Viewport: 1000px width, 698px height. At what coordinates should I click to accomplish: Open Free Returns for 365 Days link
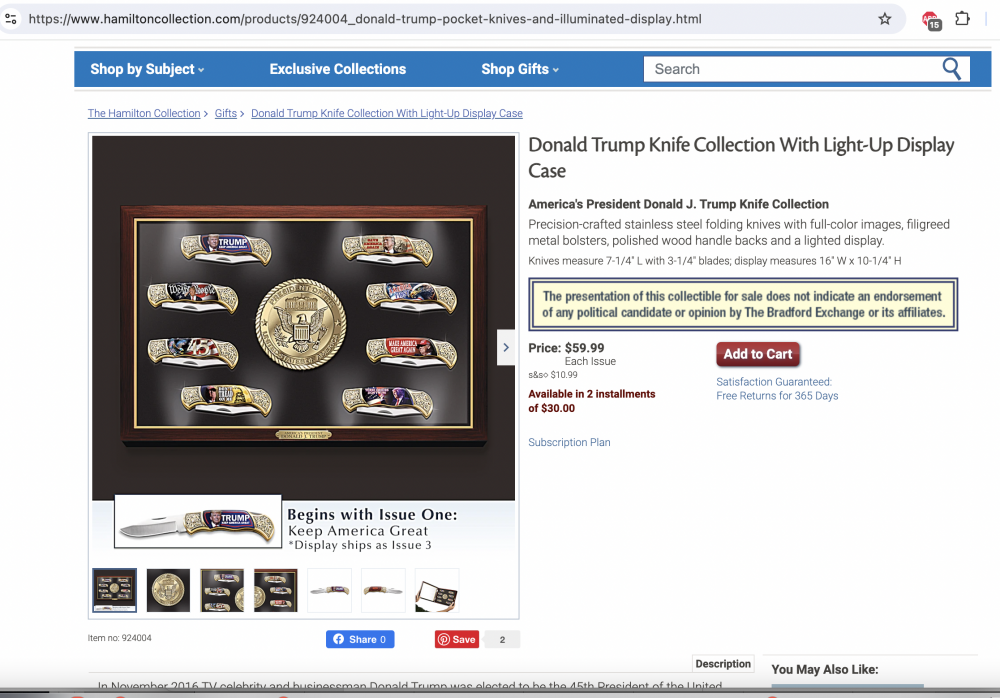click(x=777, y=396)
